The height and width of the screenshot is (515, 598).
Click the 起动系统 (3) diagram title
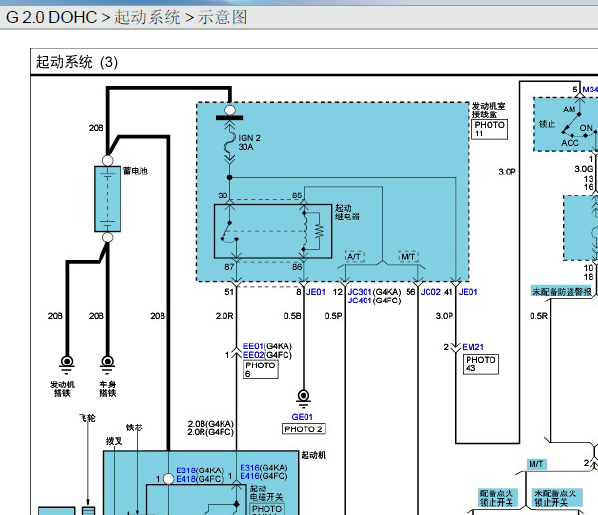click(77, 62)
